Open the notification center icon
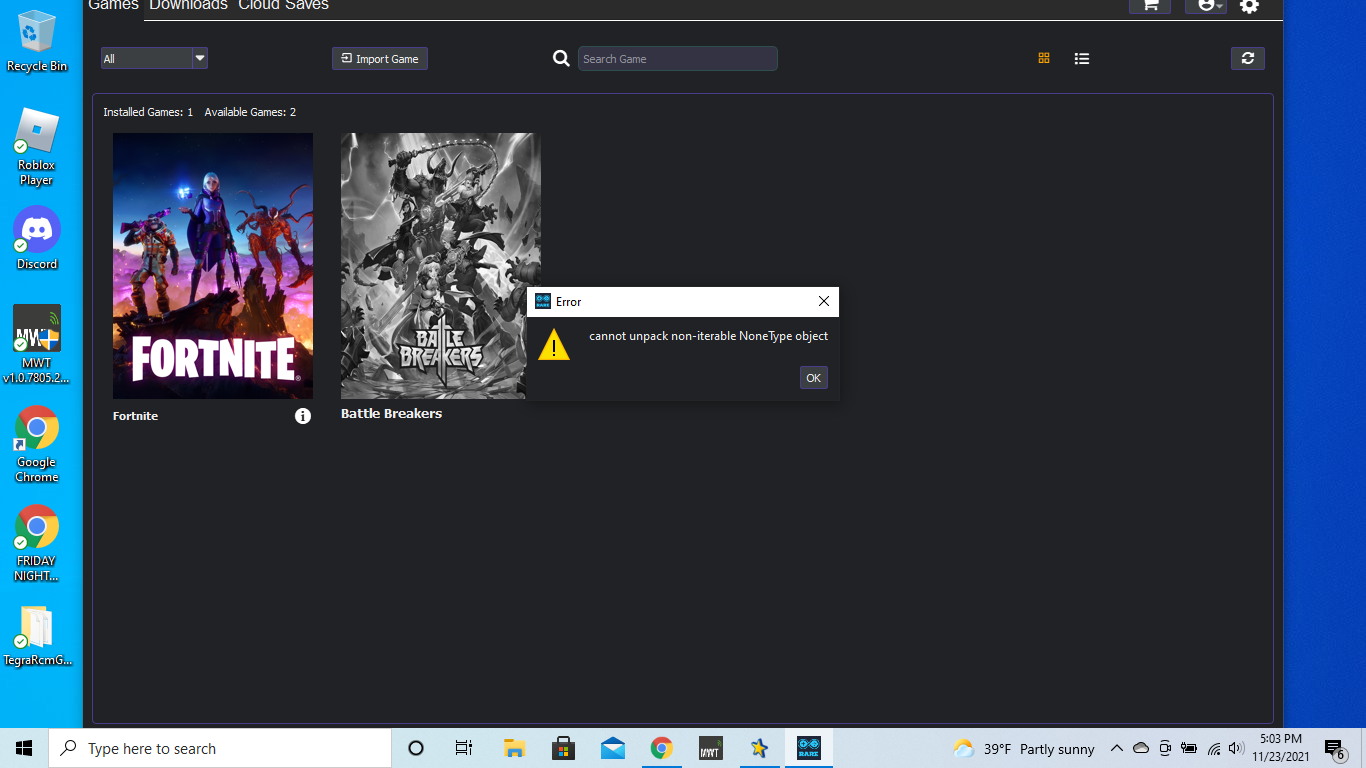This screenshot has height=768, width=1366. [1335, 748]
